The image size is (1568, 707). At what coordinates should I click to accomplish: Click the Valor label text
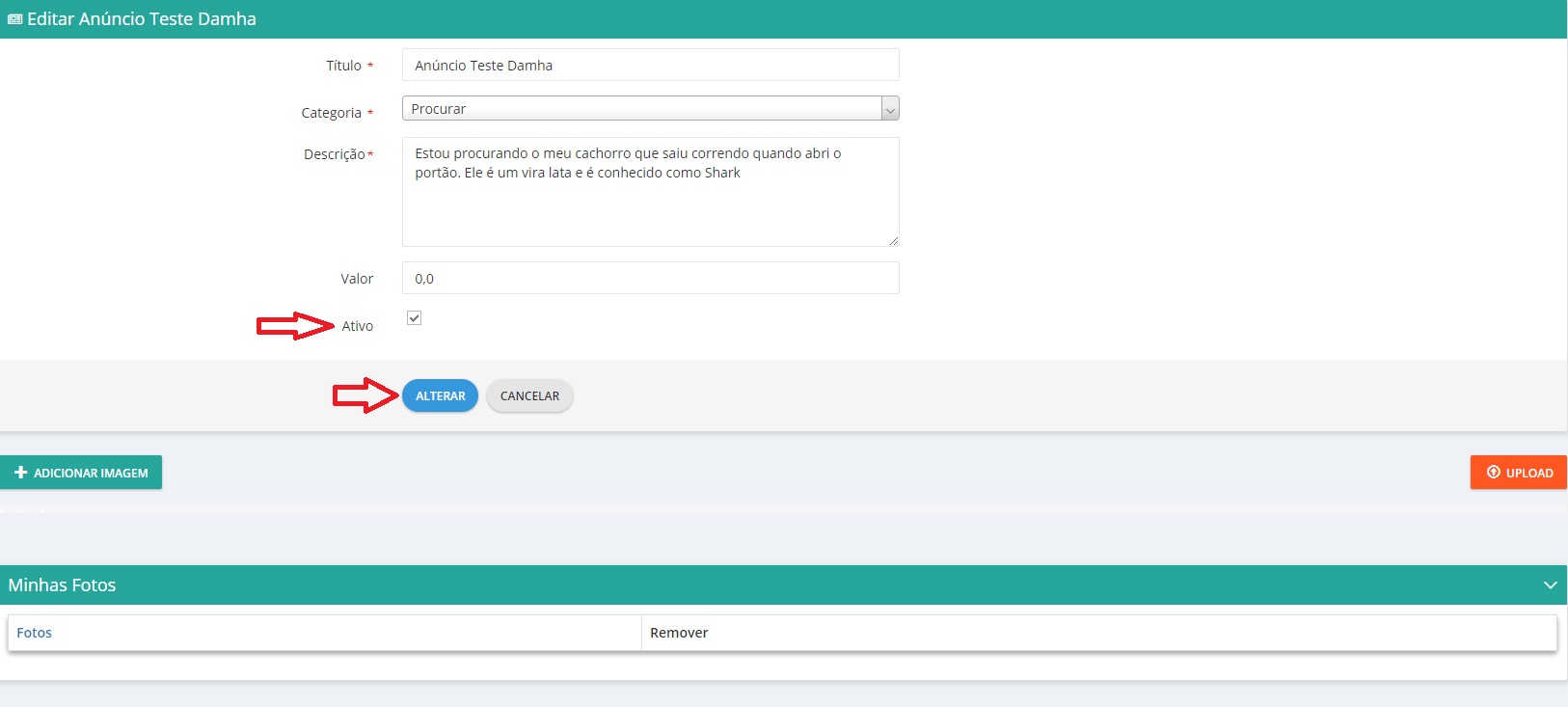point(357,279)
